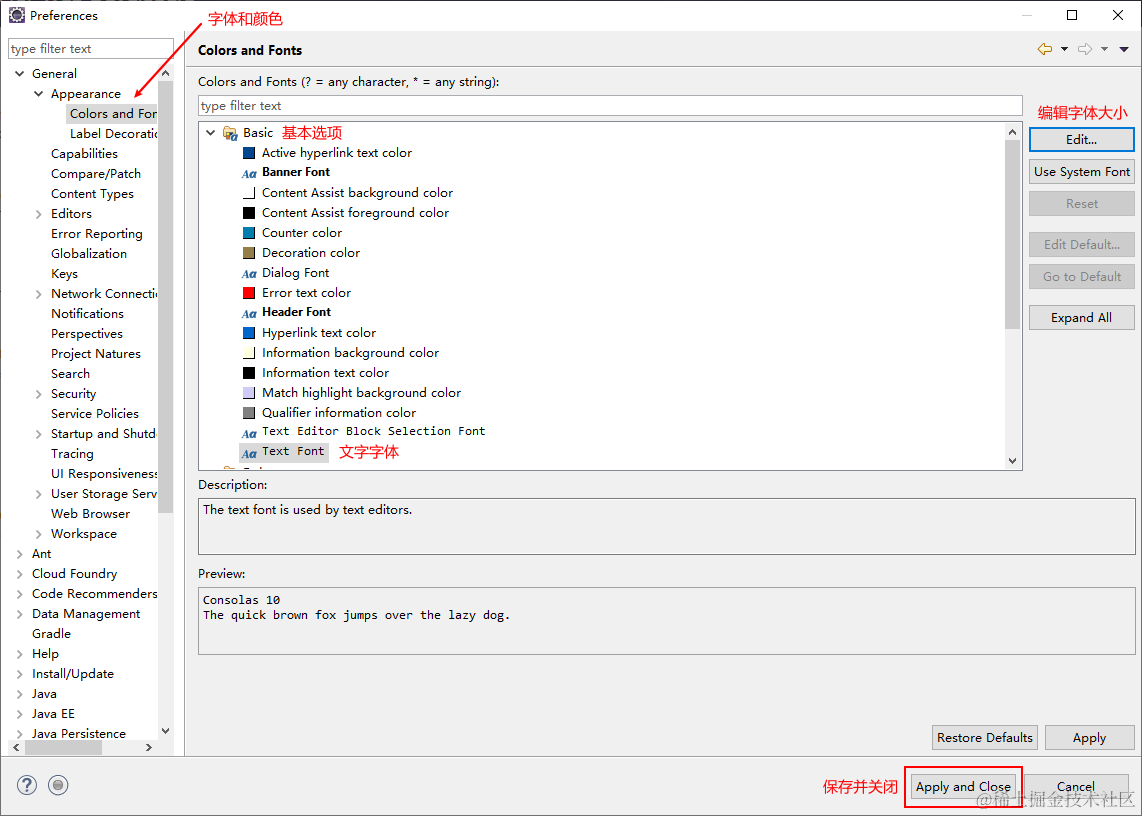The width and height of the screenshot is (1142, 816).
Task: Select the Dialog Font Aa icon
Action: (x=249, y=274)
